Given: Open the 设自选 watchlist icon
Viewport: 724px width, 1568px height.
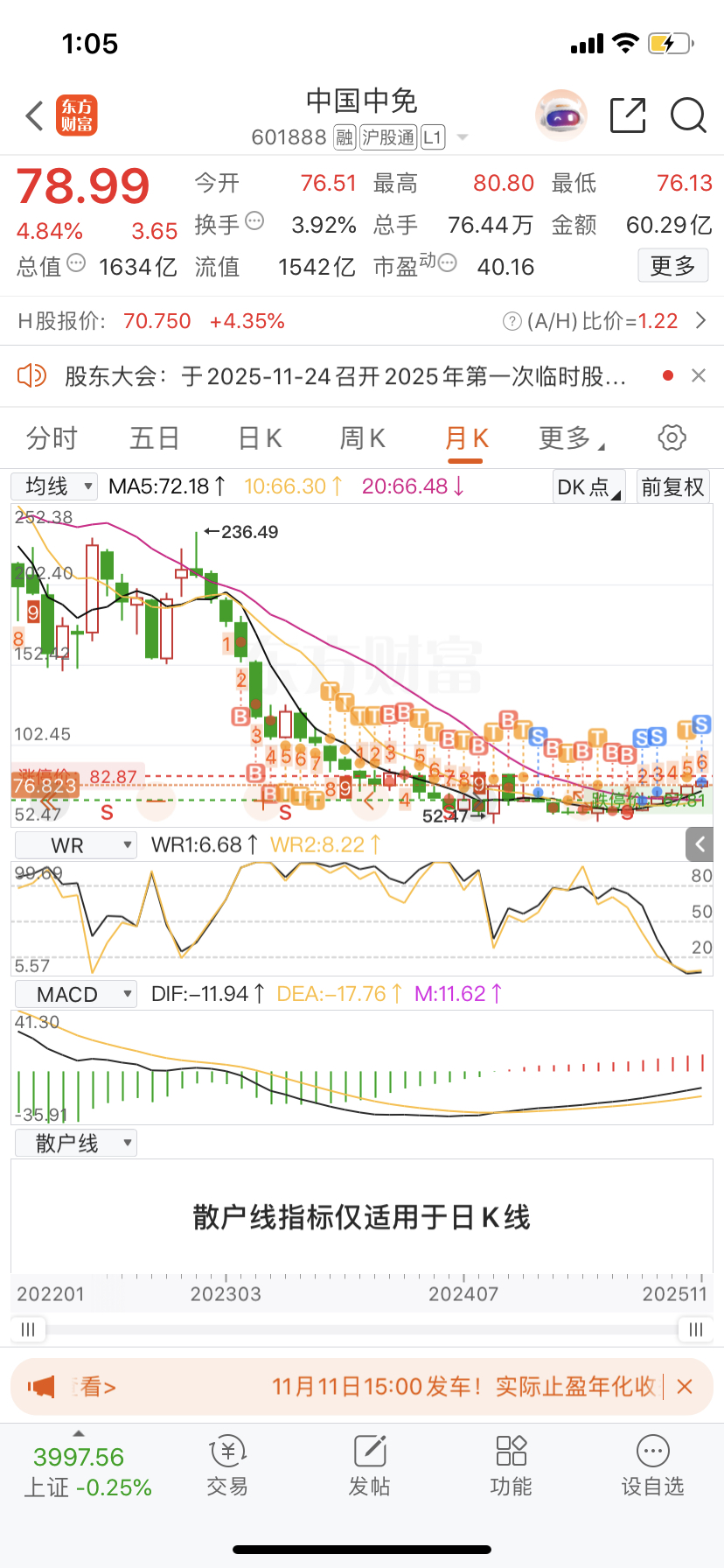Looking at the screenshot, I should click(x=652, y=1466).
